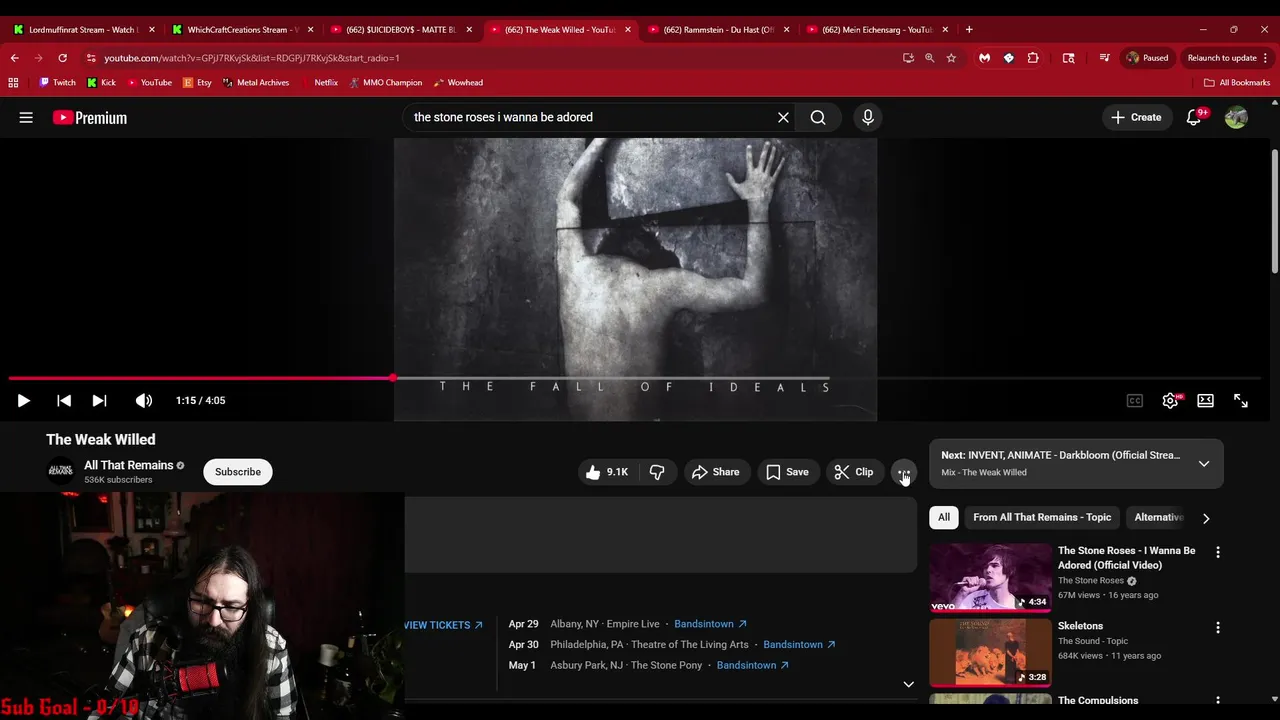Image resolution: width=1280 pixels, height=720 pixels.
Task: Open the All That Remains channel avatar
Action: tap(61, 472)
